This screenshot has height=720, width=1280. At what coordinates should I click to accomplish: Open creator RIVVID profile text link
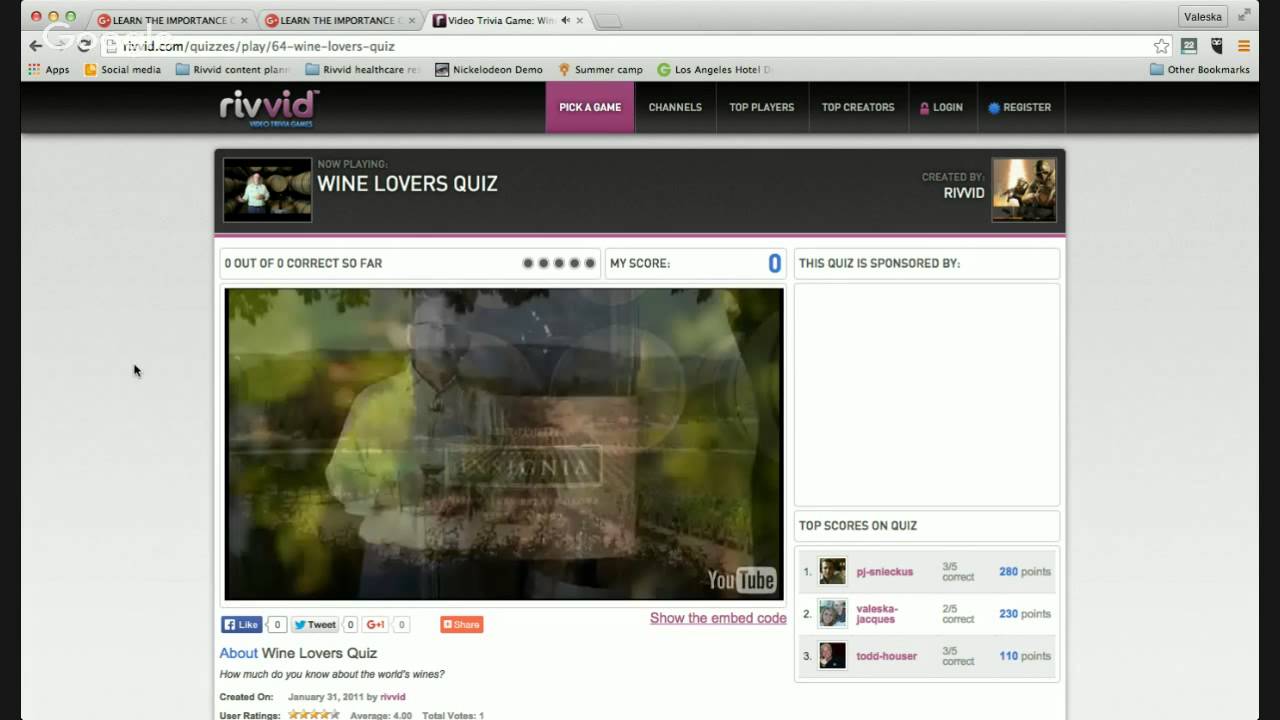(964, 193)
